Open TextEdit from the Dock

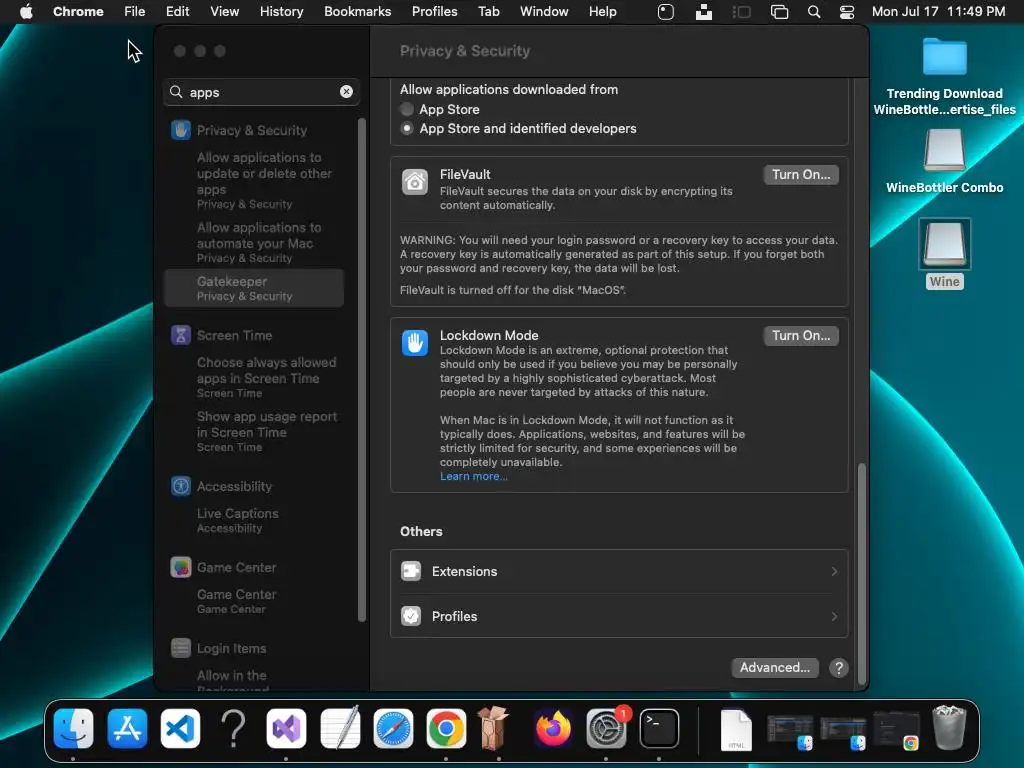[340, 728]
